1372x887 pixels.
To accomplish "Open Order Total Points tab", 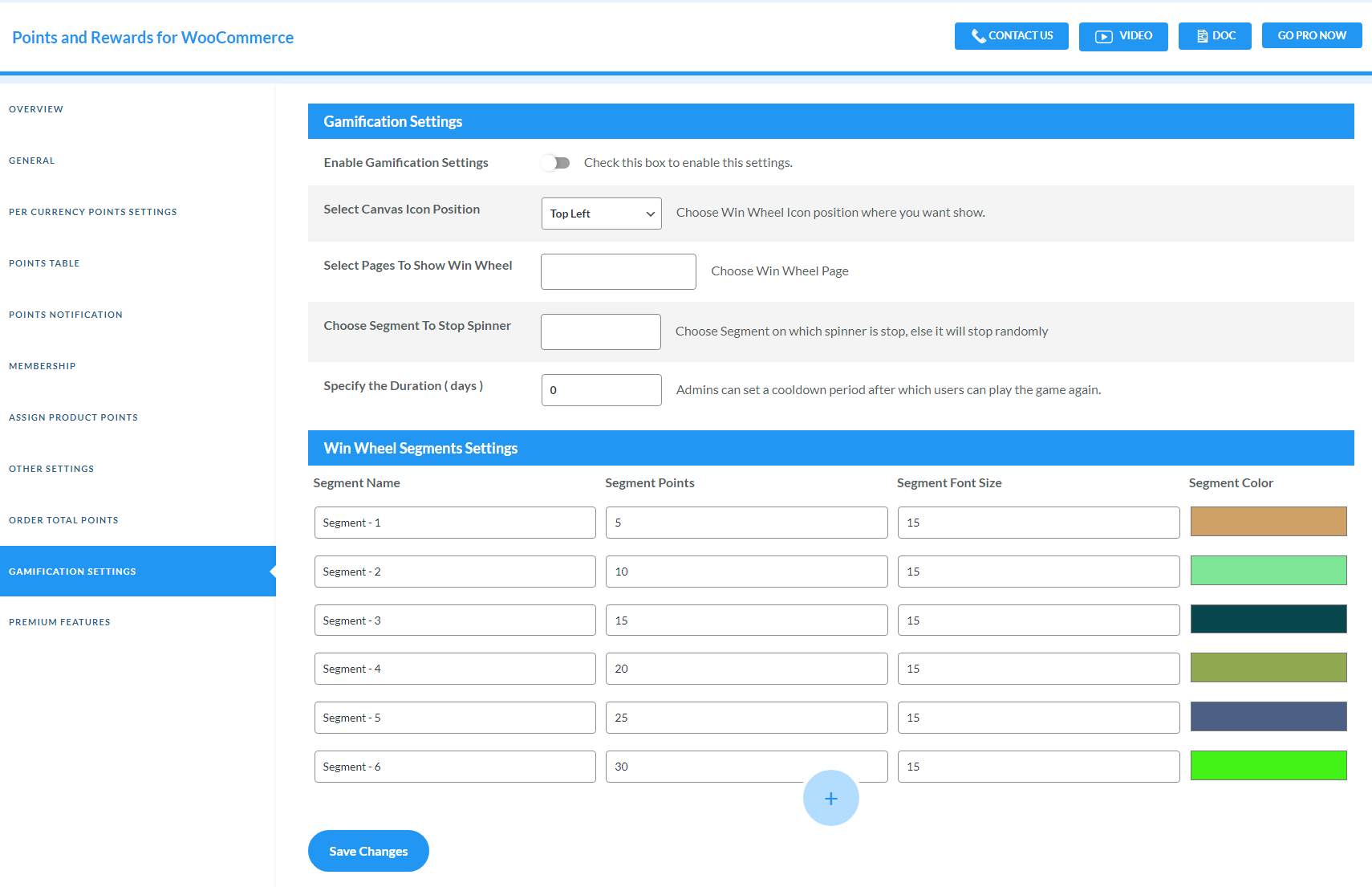I will 63,520.
